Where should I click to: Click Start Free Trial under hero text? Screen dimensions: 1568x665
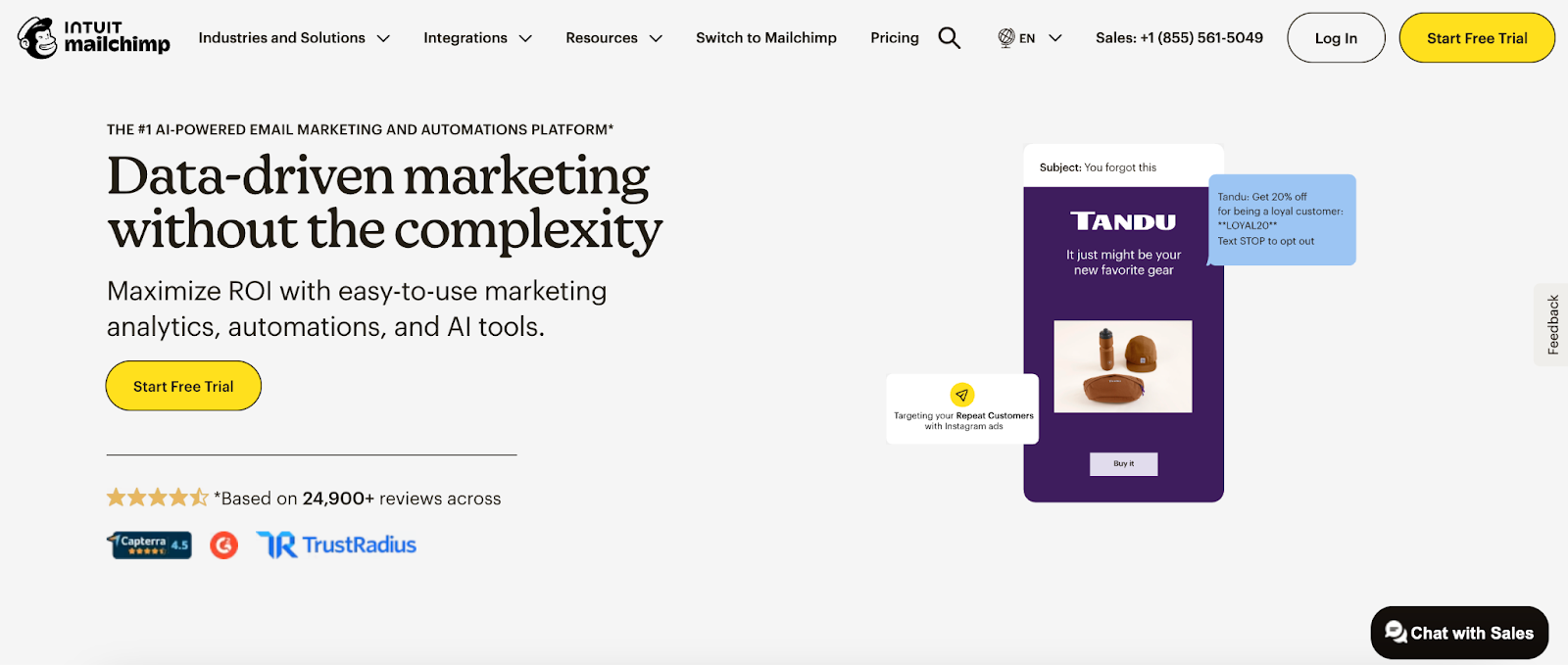[x=183, y=386]
